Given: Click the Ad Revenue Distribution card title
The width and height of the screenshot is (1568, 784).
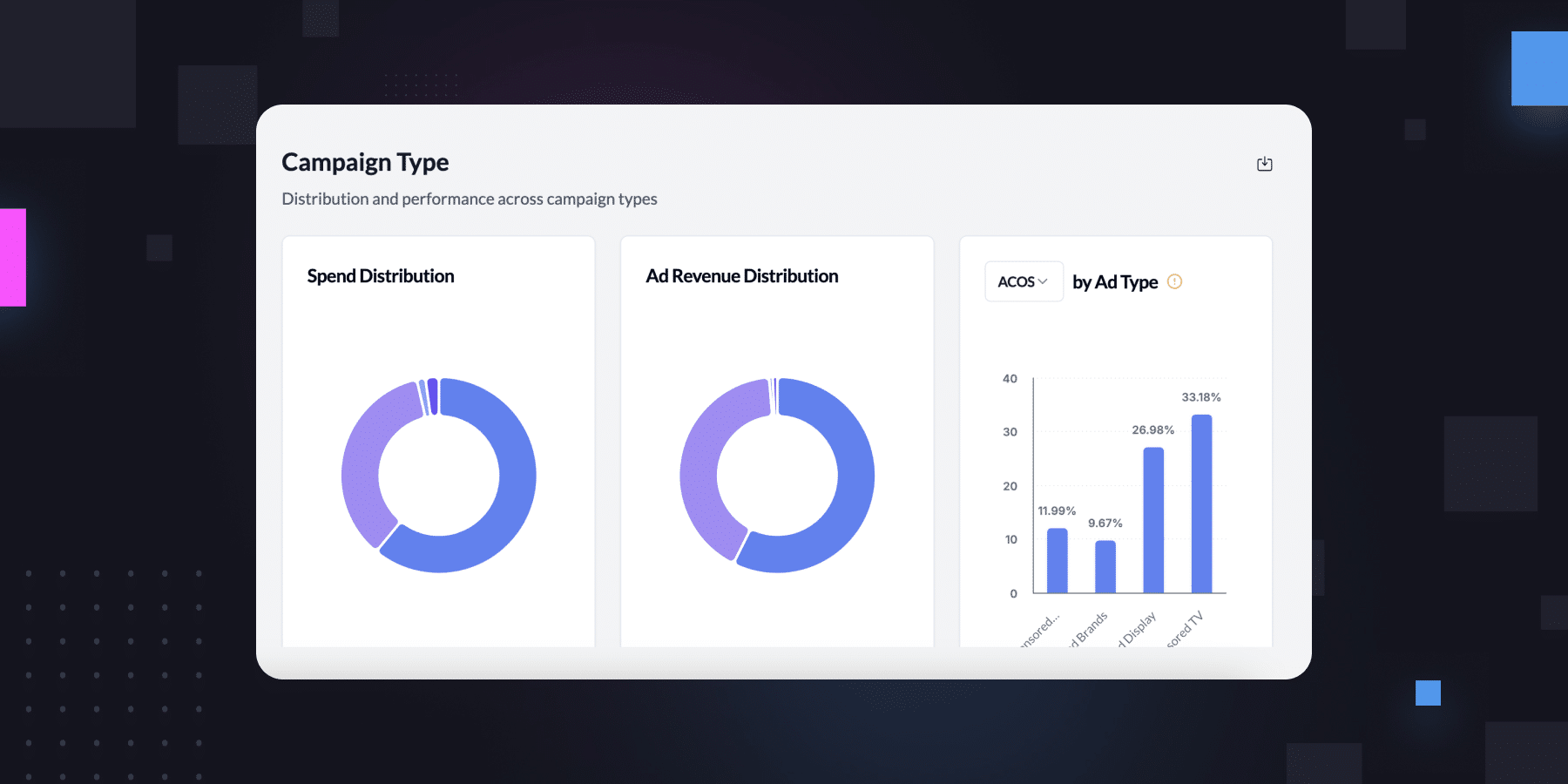Looking at the screenshot, I should 742,276.
